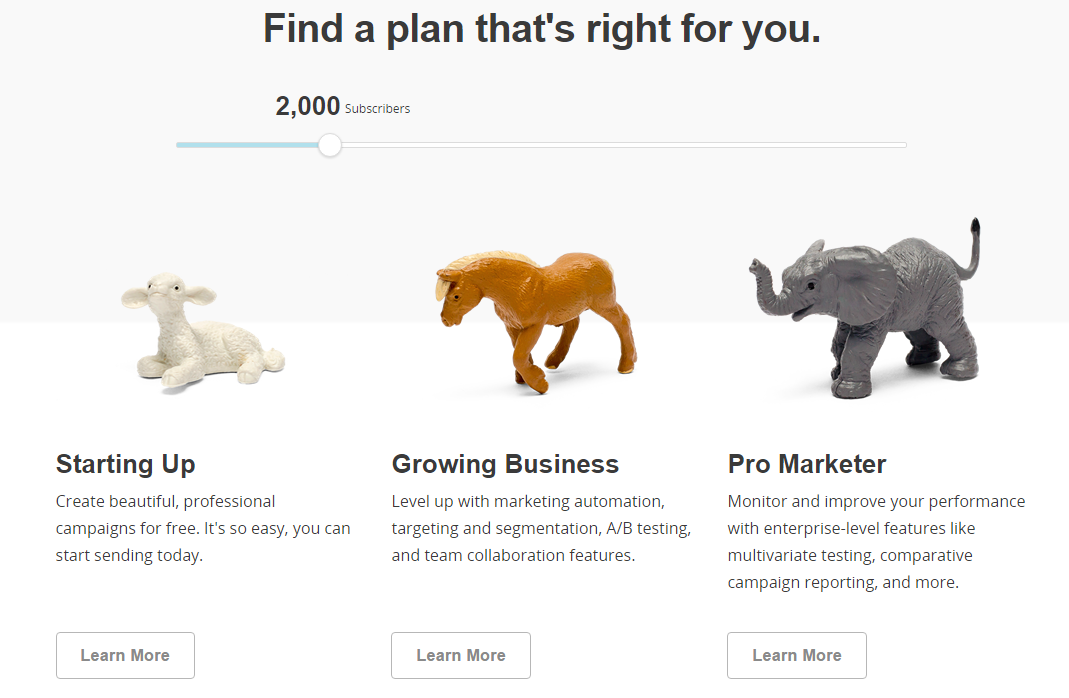
Task: Click the blue filled part of slider track
Action: click(x=247, y=145)
